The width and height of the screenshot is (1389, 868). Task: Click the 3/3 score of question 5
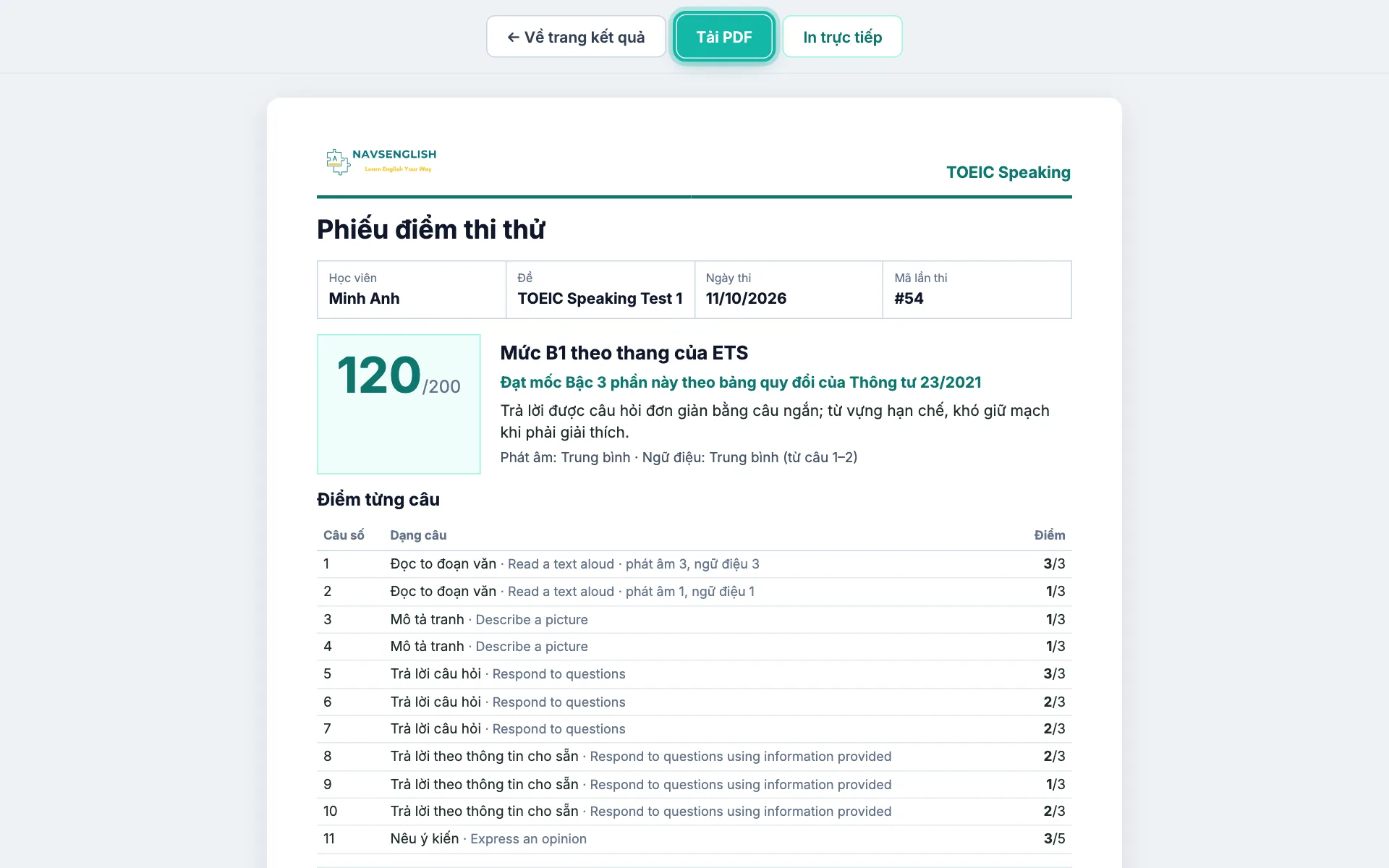click(1054, 674)
